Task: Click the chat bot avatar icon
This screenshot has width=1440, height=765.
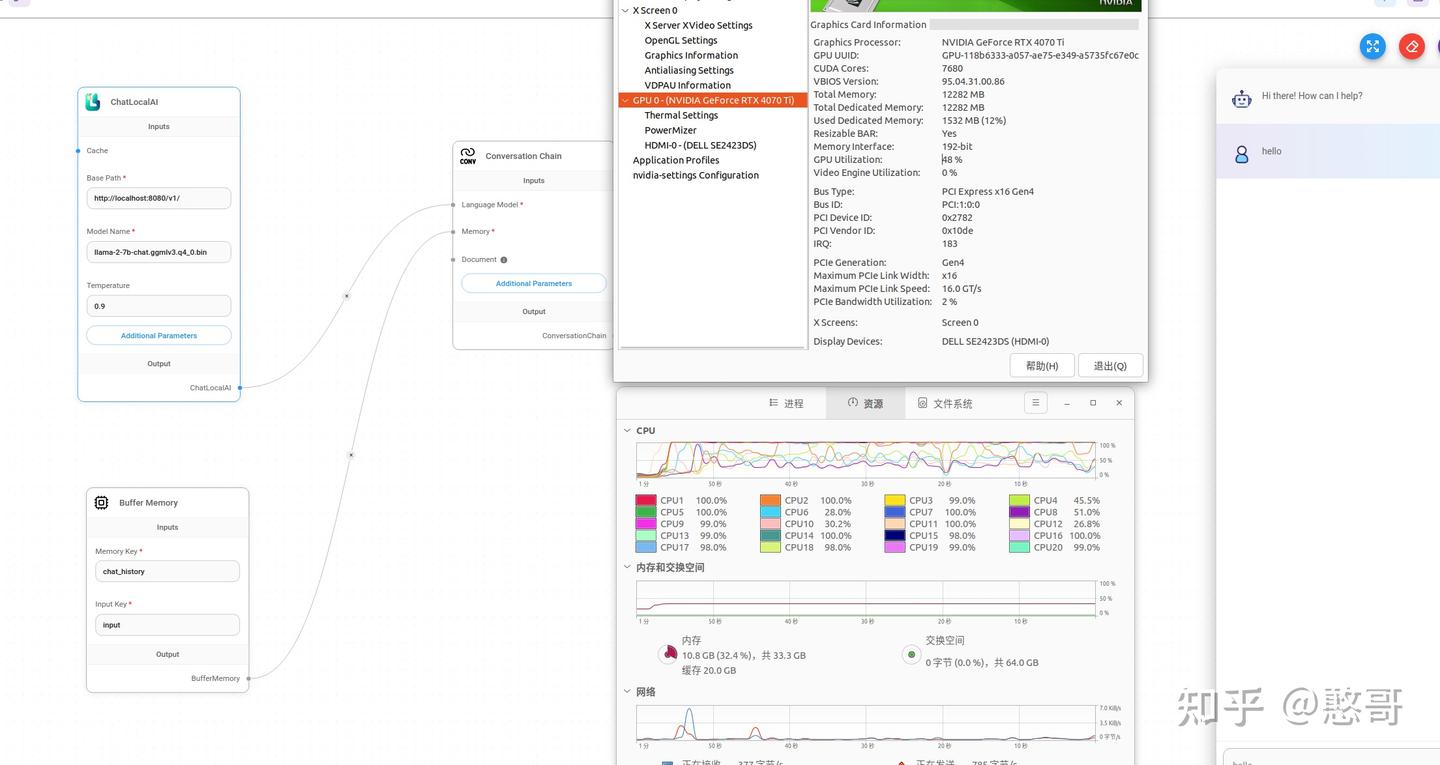Action: point(1241,98)
